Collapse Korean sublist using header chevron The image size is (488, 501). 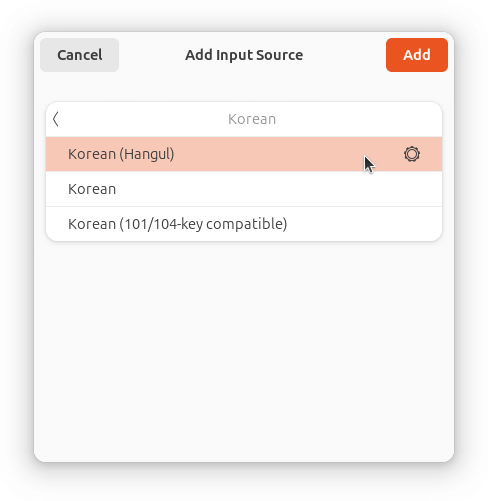[56, 119]
